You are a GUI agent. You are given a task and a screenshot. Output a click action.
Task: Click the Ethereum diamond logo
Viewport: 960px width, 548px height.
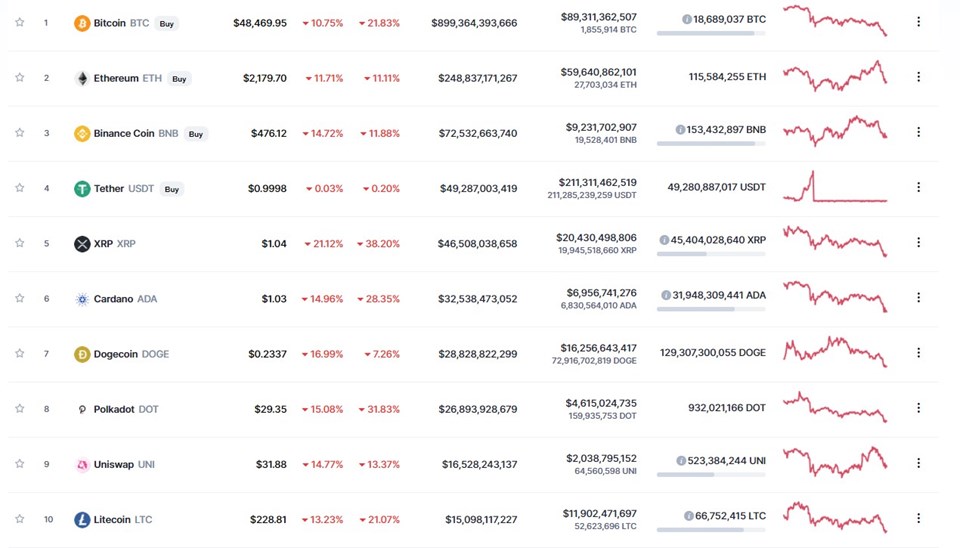[x=81, y=78]
